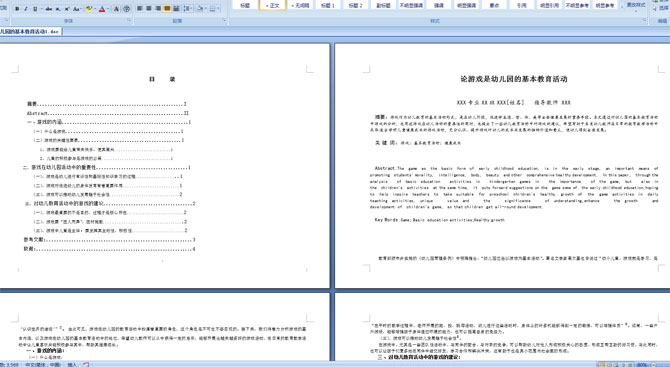Align paragraph text to the left
Image resolution: width=670 pixels, height=367 pixels.
pyautogui.click(x=139, y=9)
